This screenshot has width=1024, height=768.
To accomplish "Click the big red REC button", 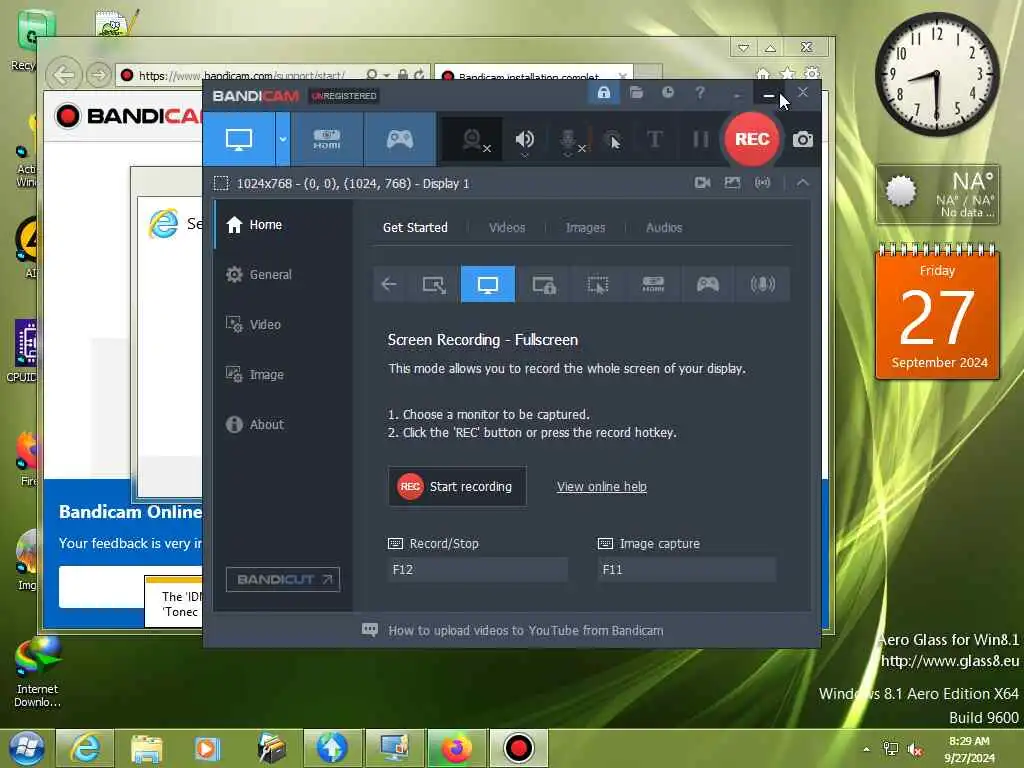I will (x=752, y=139).
